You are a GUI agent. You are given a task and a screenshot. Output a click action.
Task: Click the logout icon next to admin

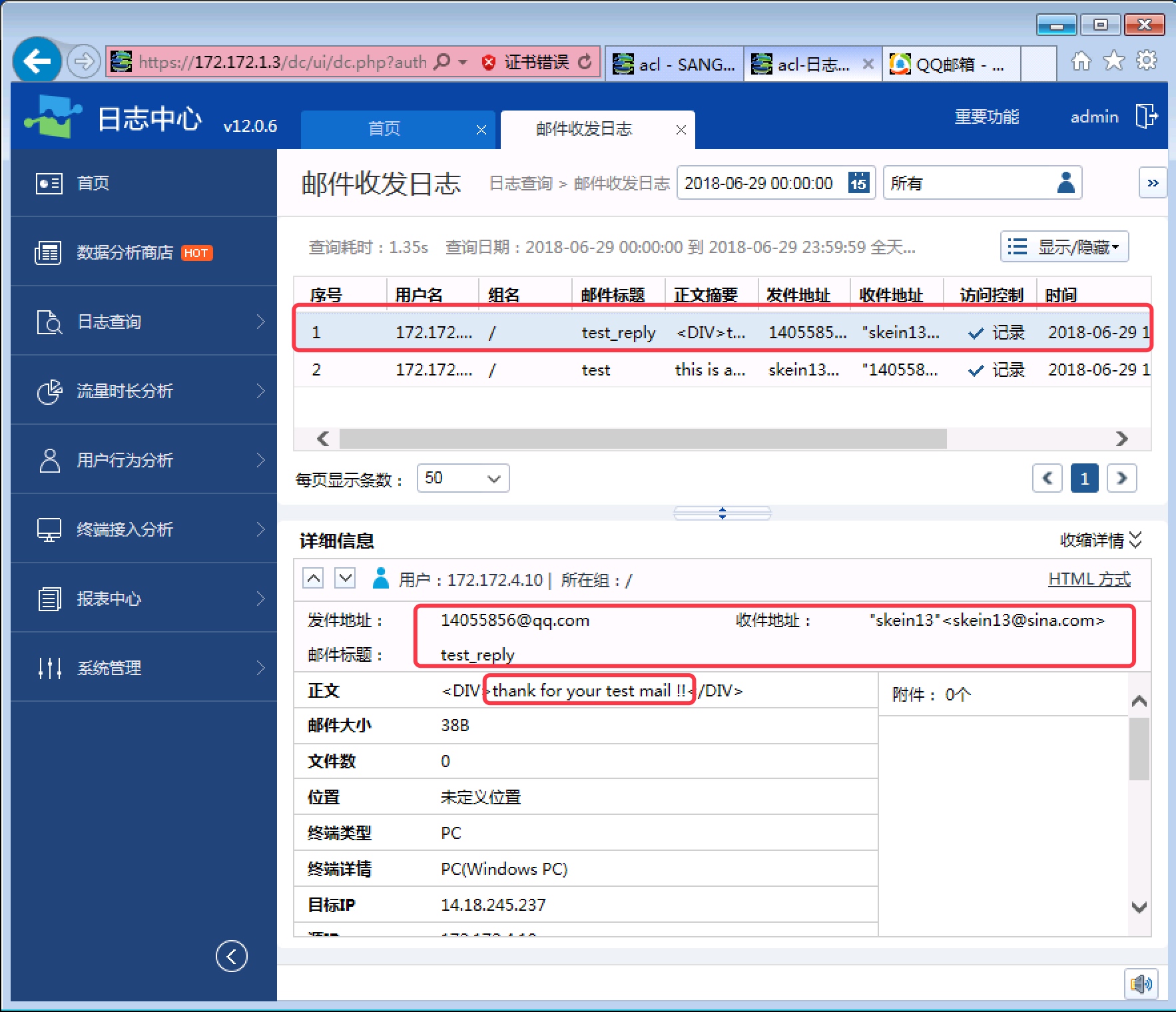1146,116
